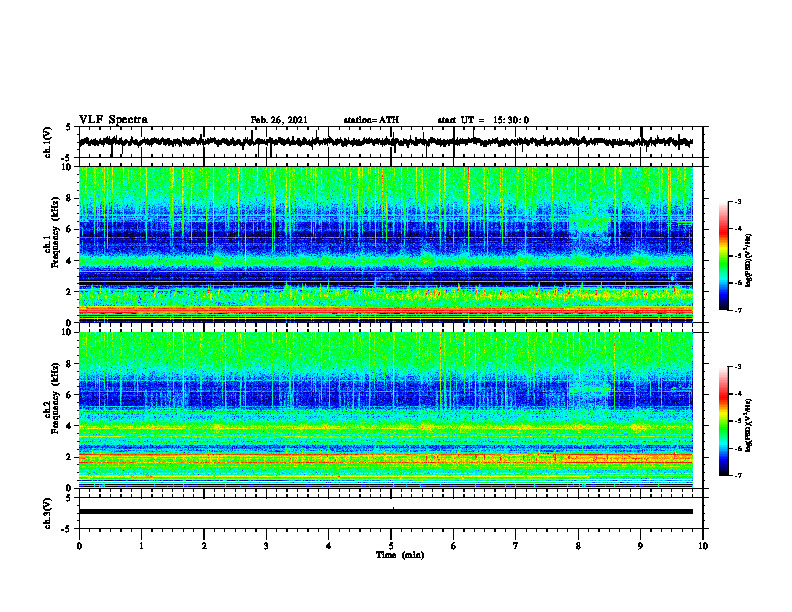This screenshot has height=612, width=792.
Task: Click the "9" label on the time axis
Action: point(640,546)
